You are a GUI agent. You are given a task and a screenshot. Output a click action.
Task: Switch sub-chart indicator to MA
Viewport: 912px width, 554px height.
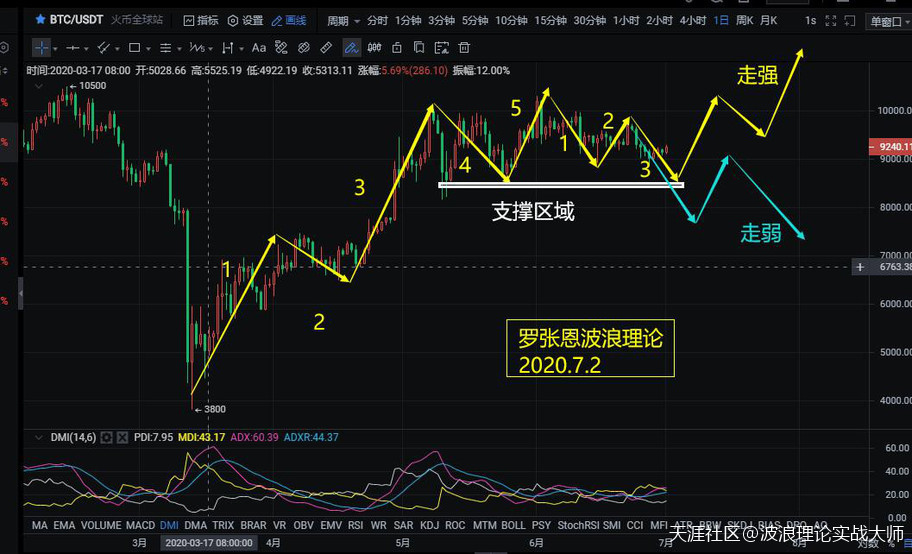[40, 525]
